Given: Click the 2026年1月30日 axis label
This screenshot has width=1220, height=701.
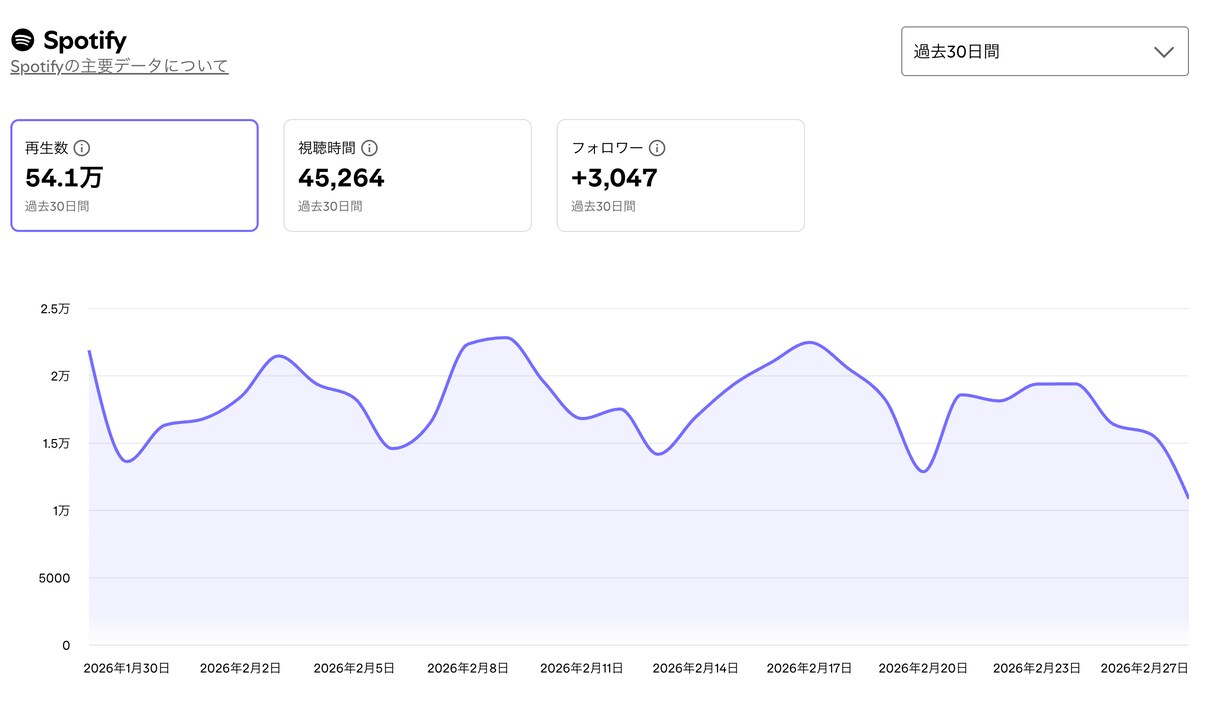Looking at the screenshot, I should (x=127, y=668).
